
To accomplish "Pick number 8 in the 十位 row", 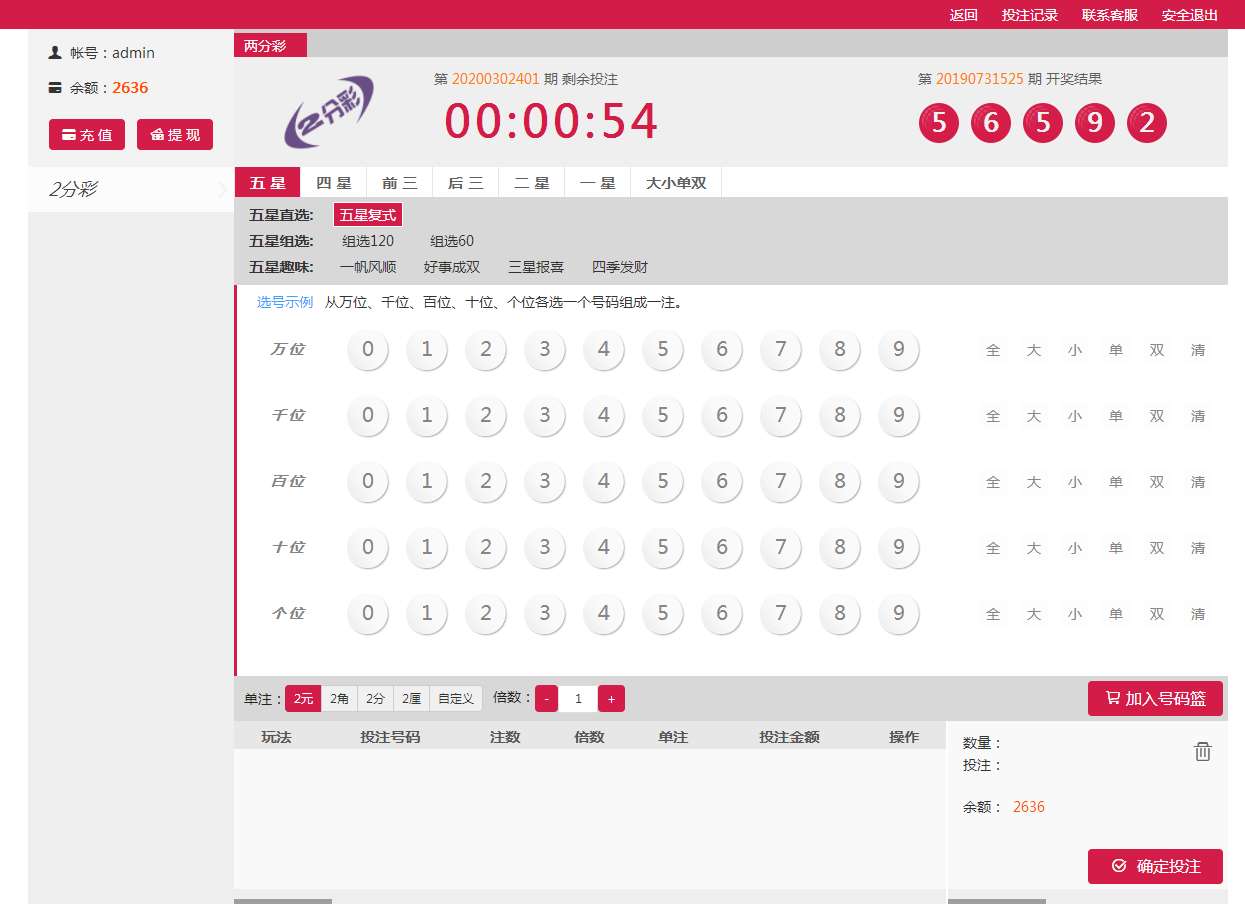I will (x=840, y=548).
